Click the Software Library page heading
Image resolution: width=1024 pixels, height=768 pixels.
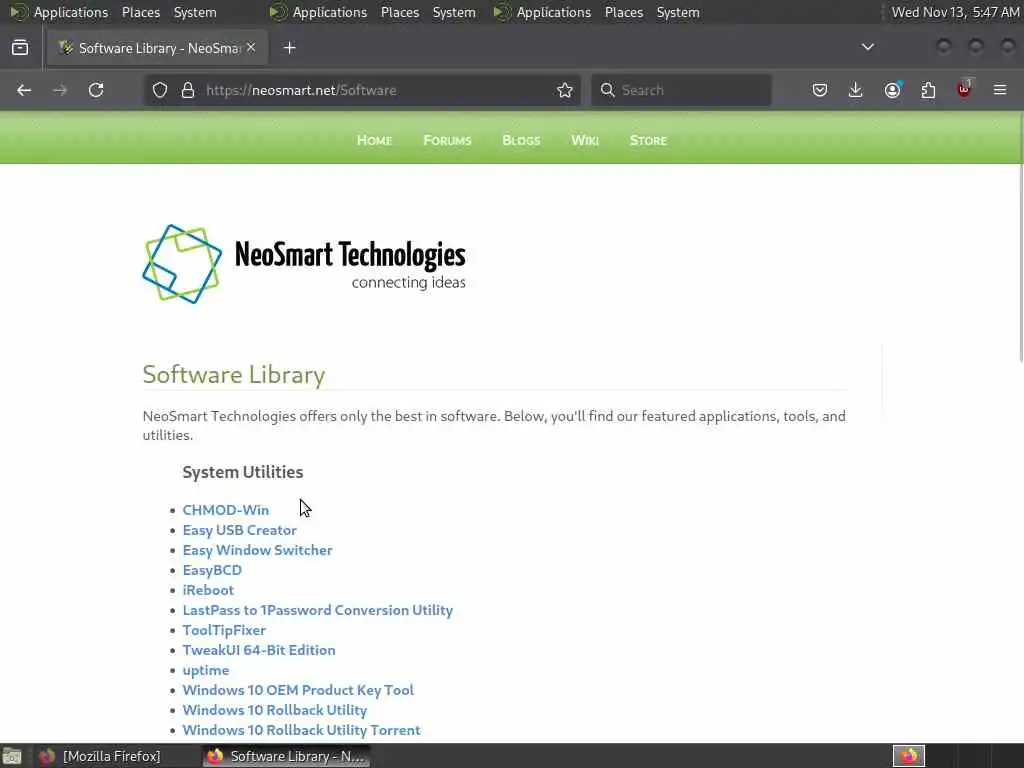234,375
